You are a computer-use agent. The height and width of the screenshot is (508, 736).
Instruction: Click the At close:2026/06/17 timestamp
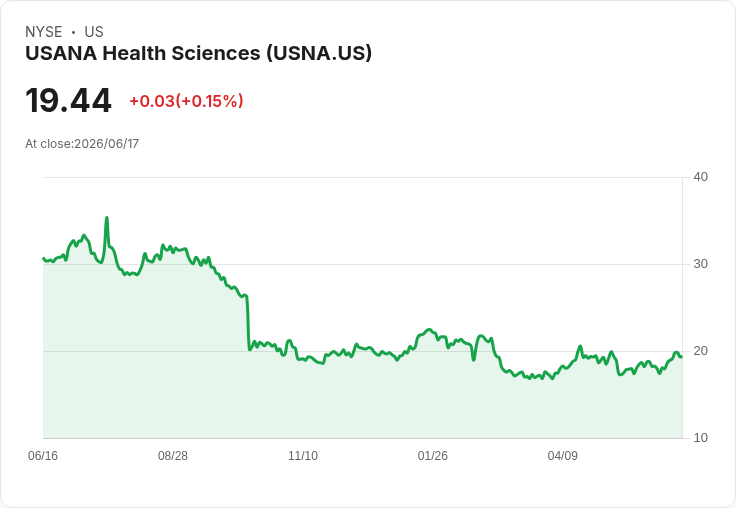[82, 144]
